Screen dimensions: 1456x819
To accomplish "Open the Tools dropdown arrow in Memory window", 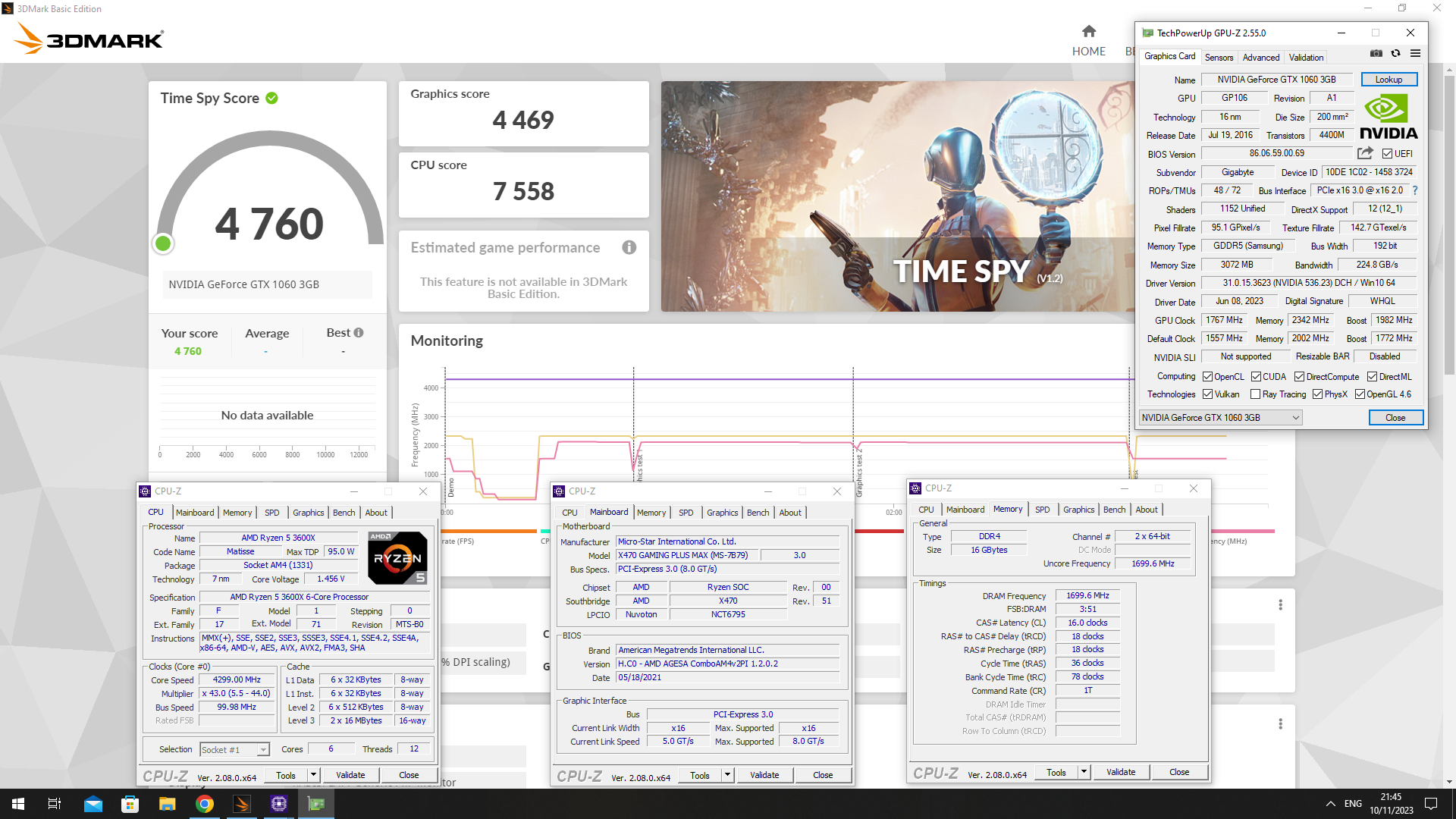I will [1084, 772].
